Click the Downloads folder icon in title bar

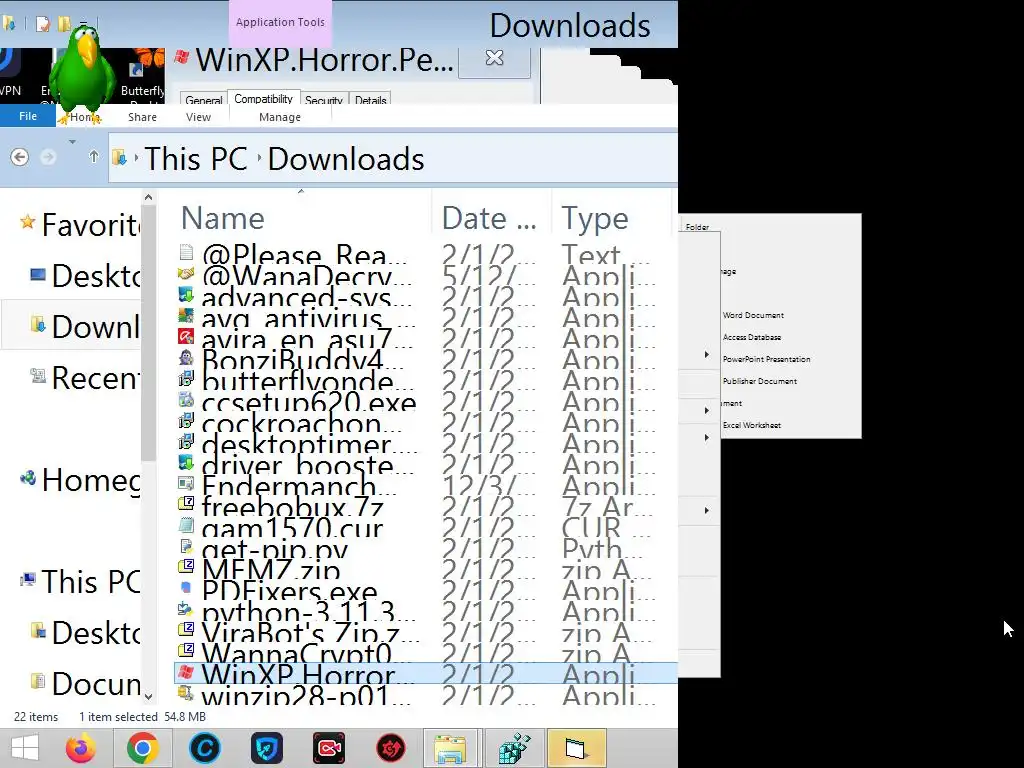8,24
